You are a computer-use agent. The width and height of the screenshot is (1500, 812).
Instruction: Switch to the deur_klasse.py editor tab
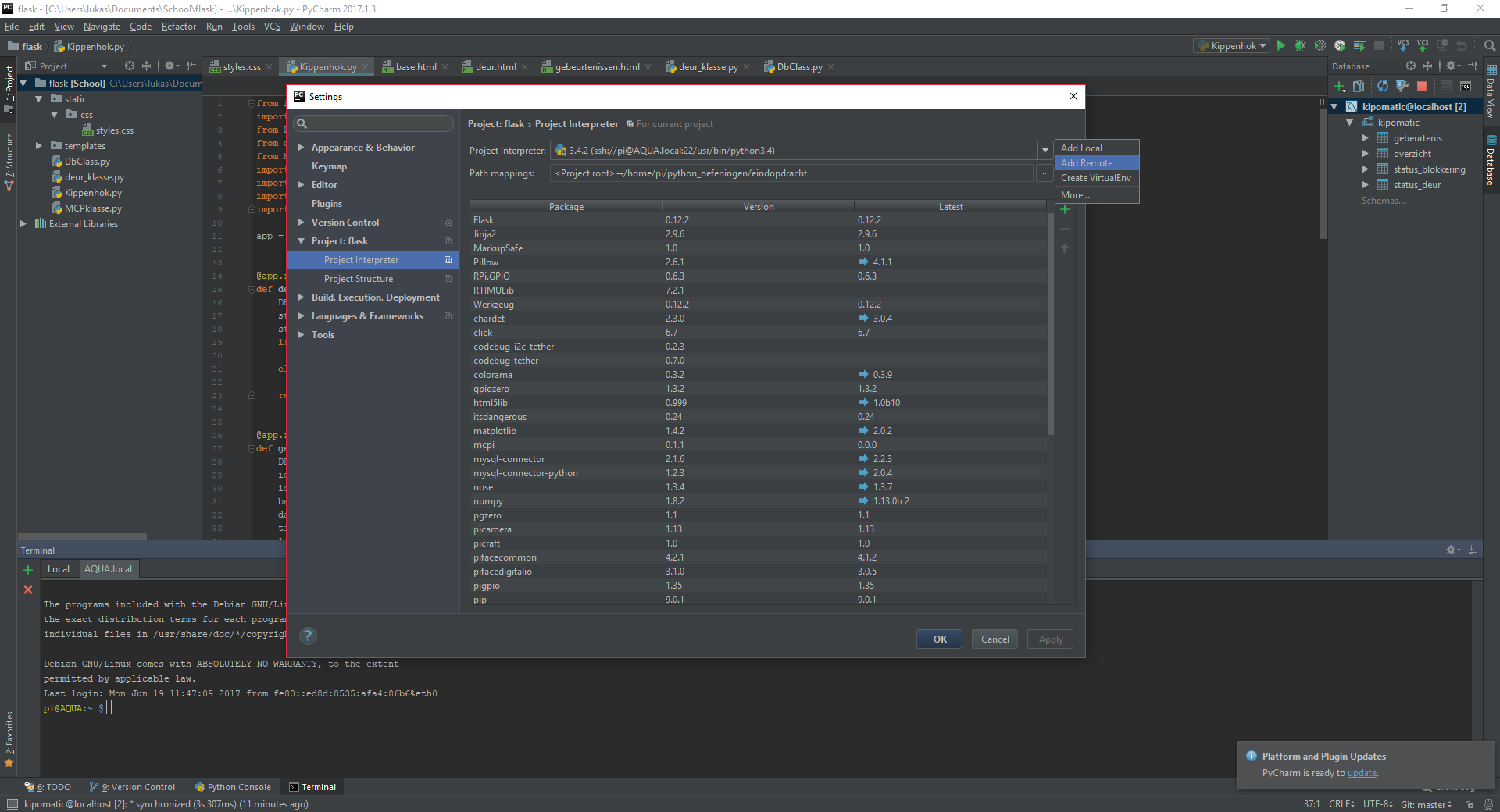tap(707, 67)
